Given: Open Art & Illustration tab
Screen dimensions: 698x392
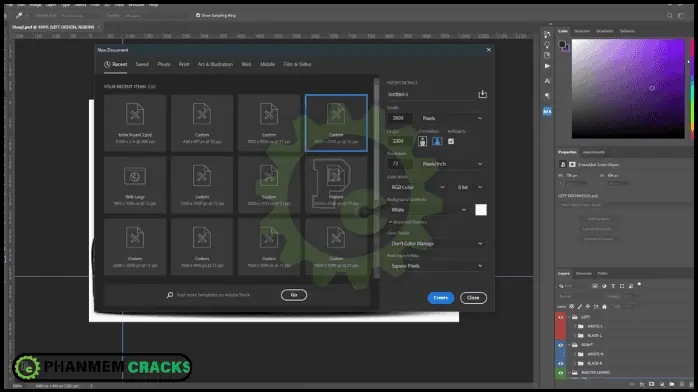Looking at the screenshot, I should click(215, 64).
